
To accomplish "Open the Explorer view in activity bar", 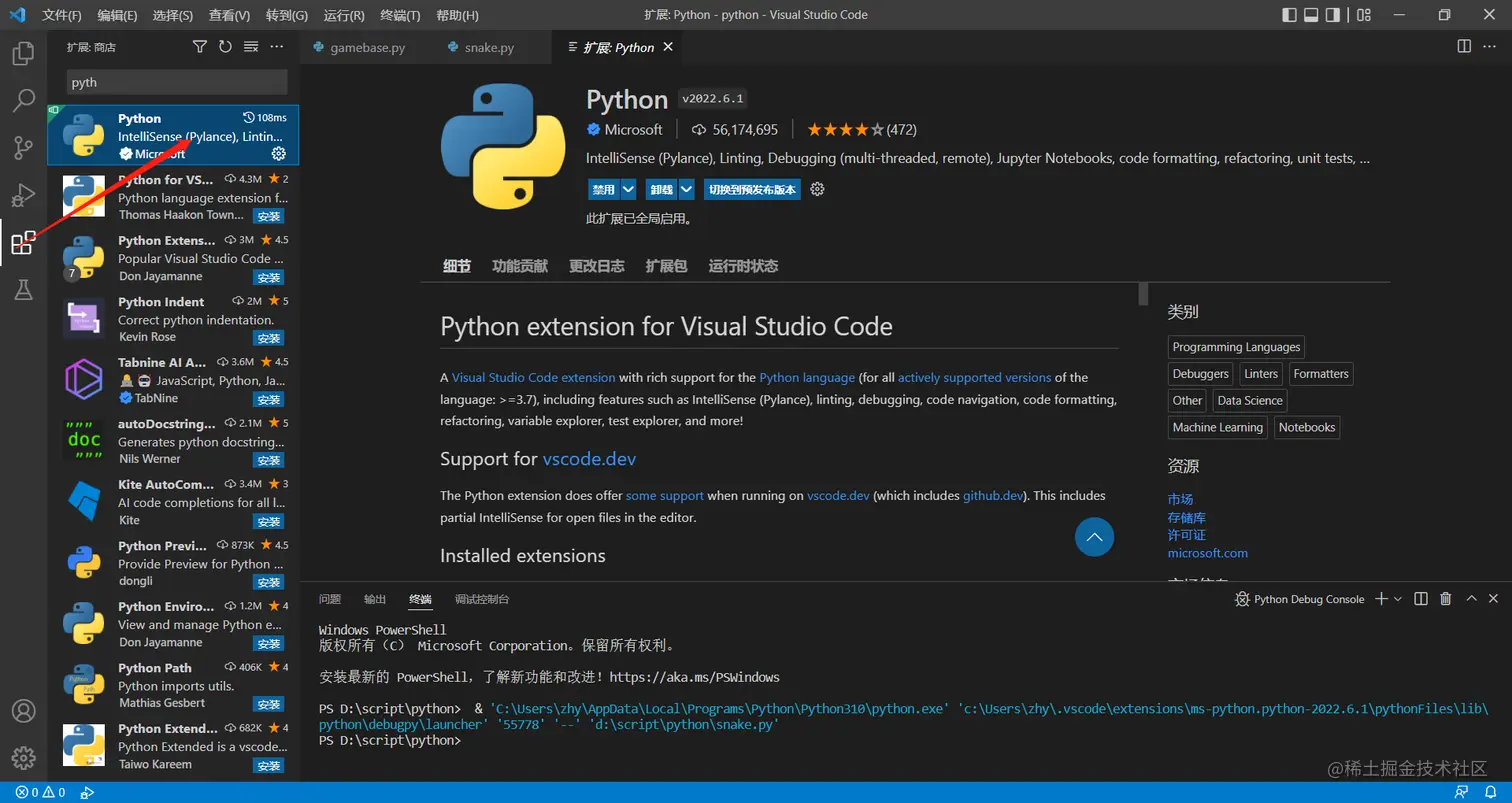I will point(23,53).
